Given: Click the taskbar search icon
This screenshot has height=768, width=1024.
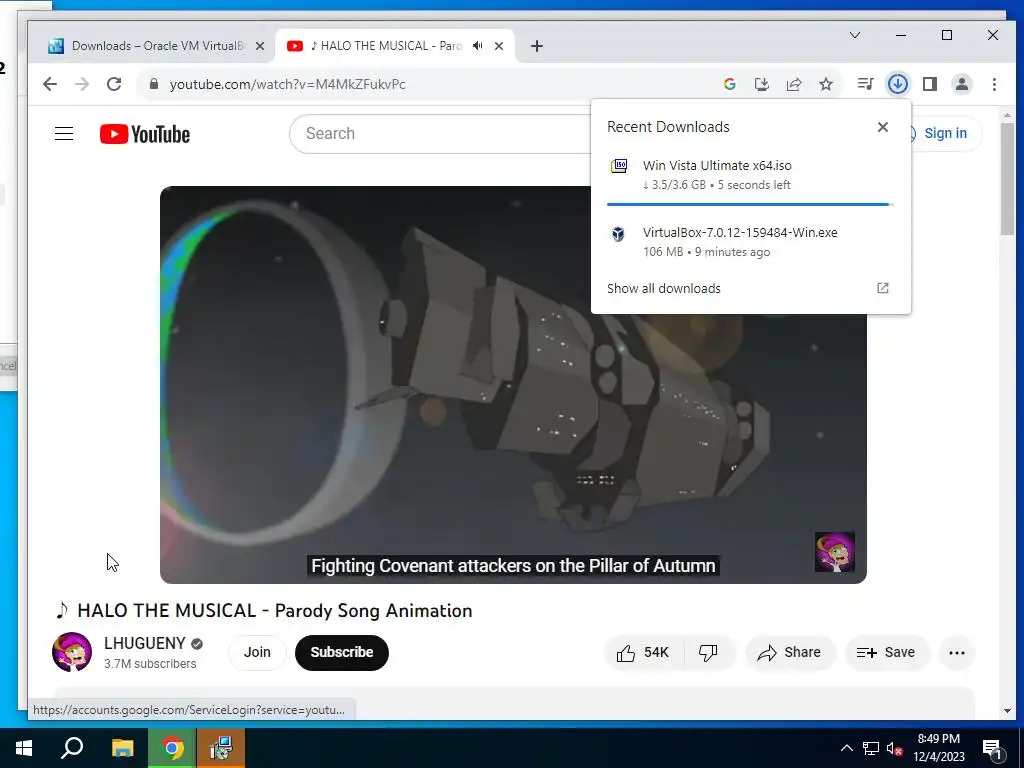Looking at the screenshot, I should (x=72, y=748).
